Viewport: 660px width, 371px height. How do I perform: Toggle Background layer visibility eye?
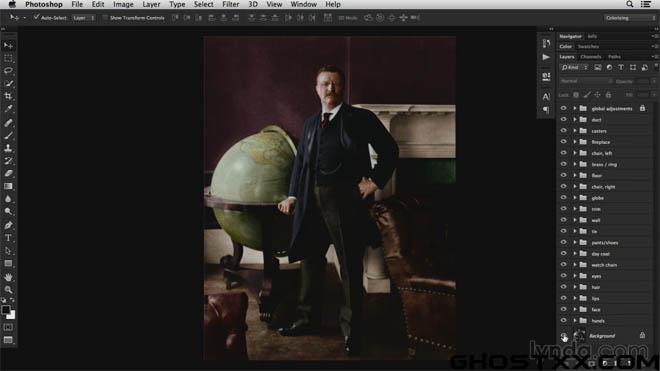564,335
